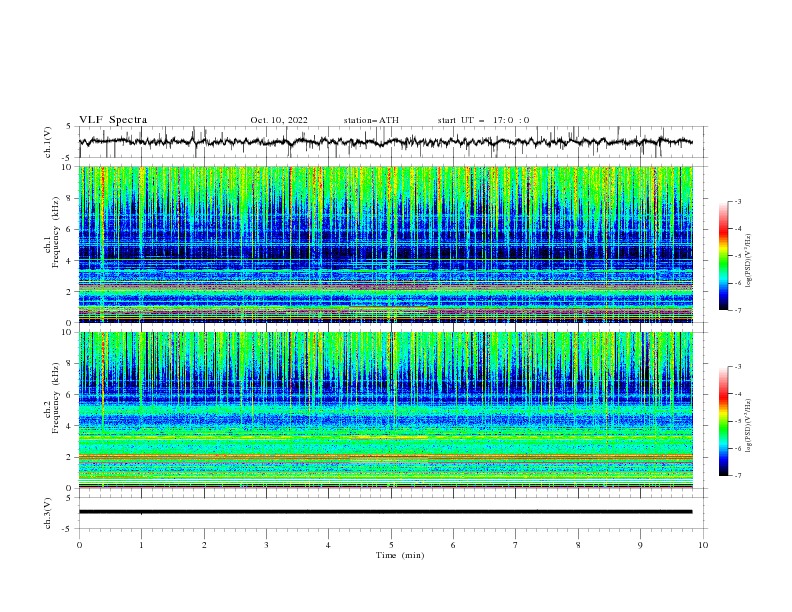This screenshot has height=612, width=792.
Task: Click the ch.1 waveform trace panel
Action: click(393, 142)
